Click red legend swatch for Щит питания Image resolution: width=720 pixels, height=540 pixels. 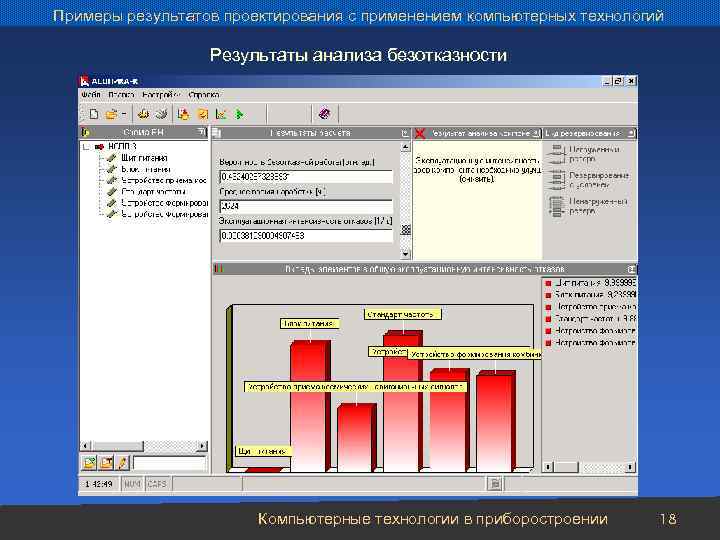pos(548,283)
